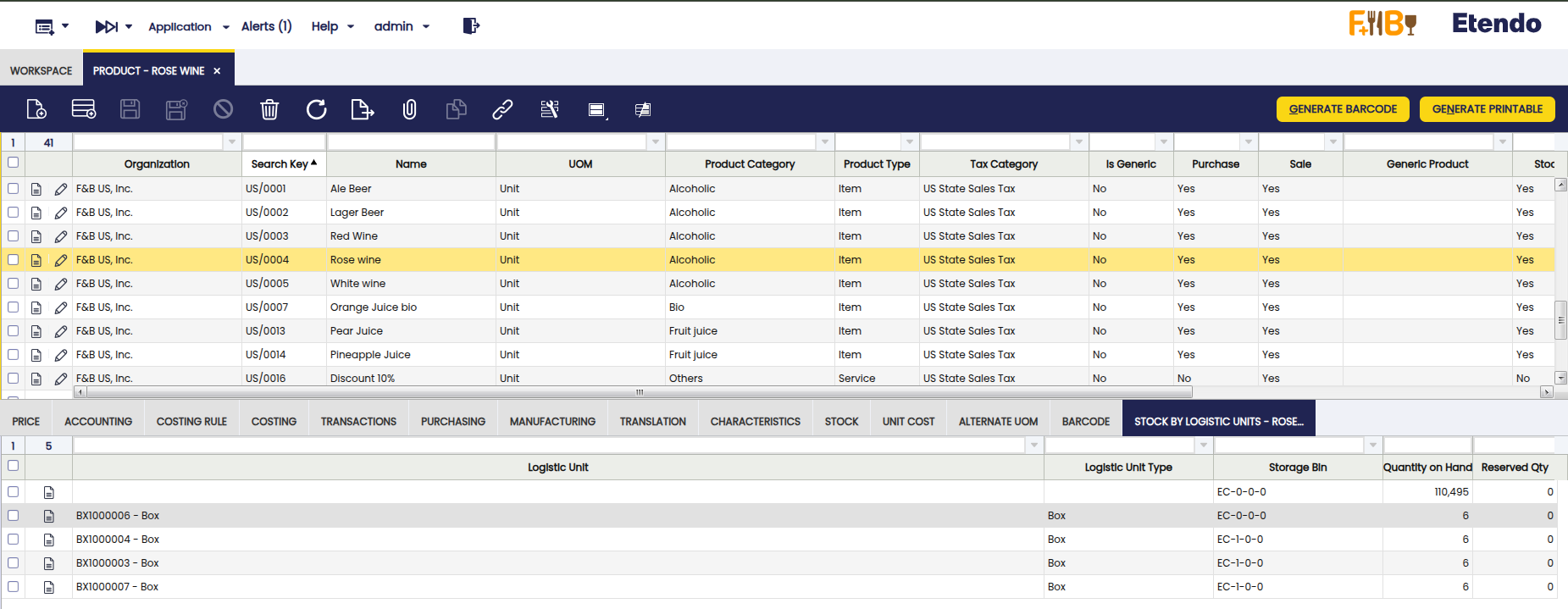This screenshot has height=609, width=1568.
Task: Click the Generate Printable button
Action: coord(1487,109)
